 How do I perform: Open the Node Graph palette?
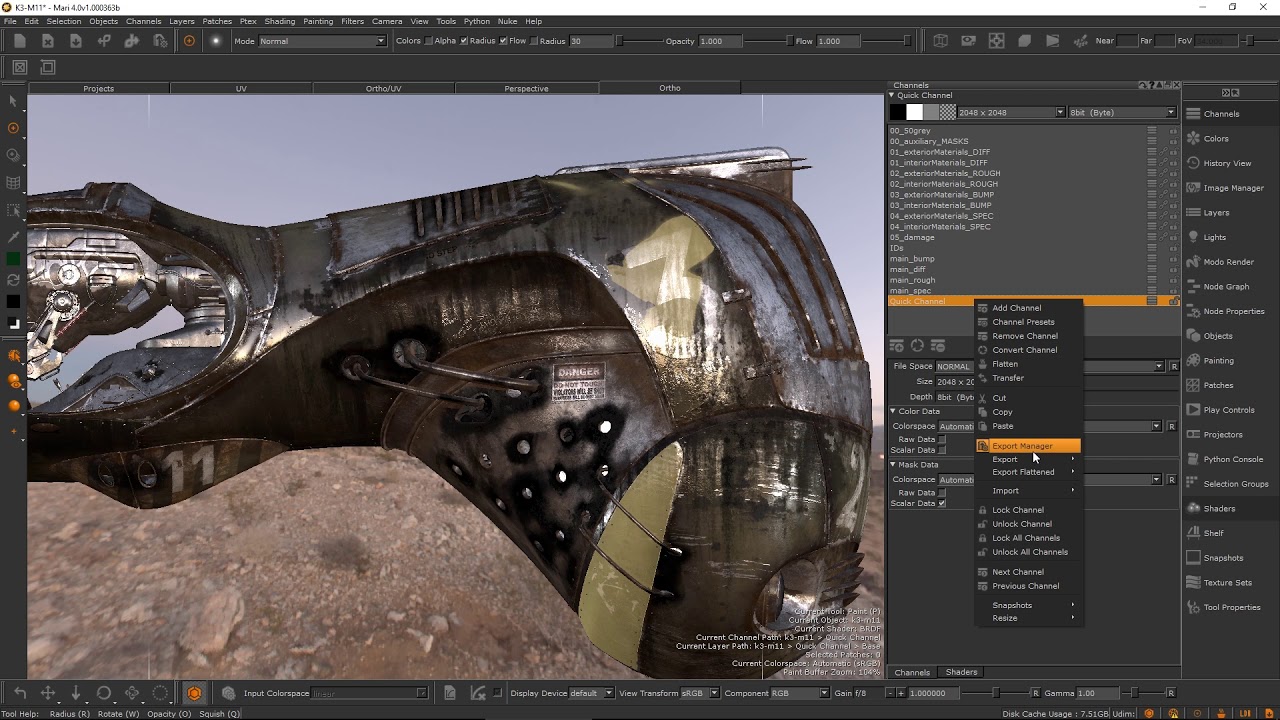(x=1225, y=287)
